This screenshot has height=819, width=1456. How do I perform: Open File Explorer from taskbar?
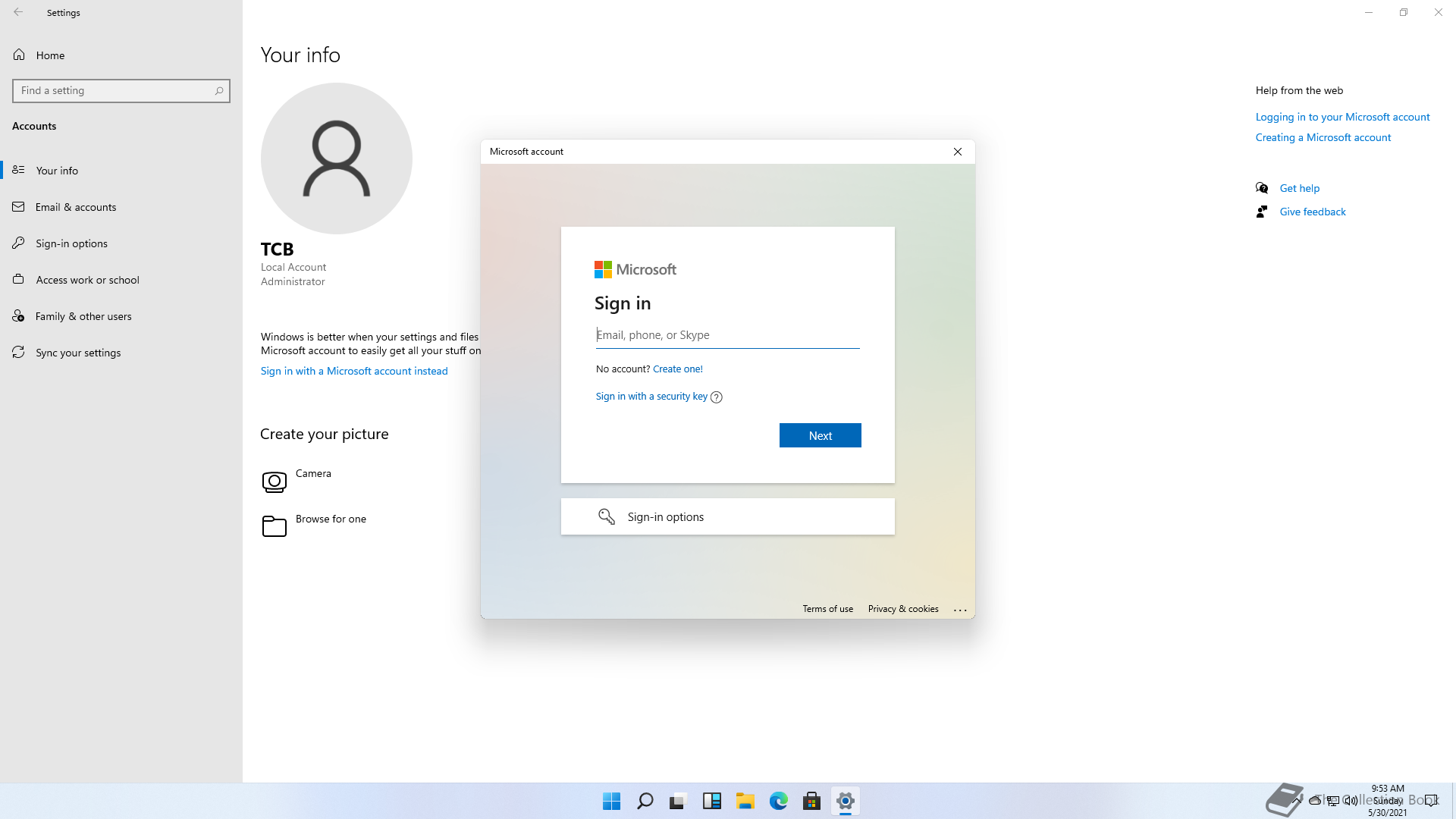click(745, 801)
